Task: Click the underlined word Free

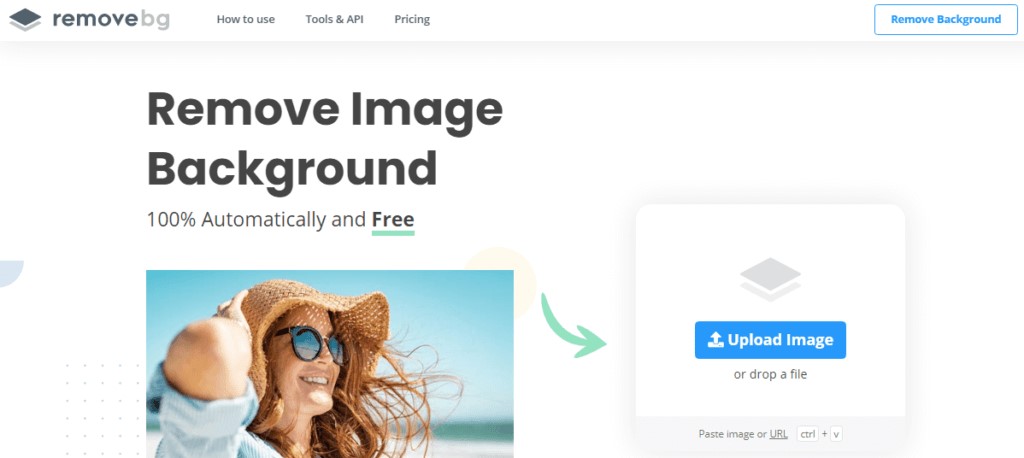Action: 393,220
